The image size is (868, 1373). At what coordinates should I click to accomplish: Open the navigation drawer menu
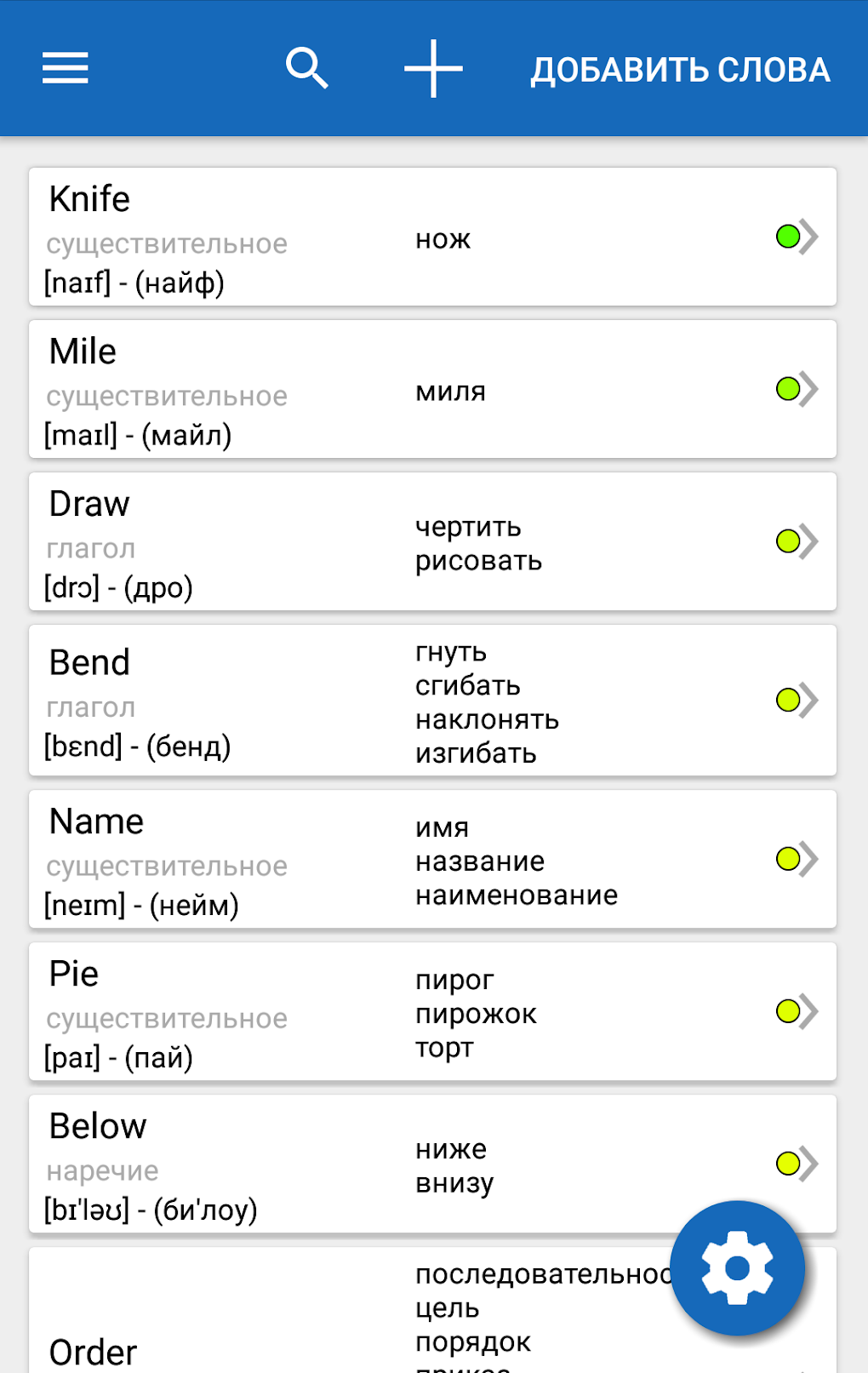pos(65,68)
